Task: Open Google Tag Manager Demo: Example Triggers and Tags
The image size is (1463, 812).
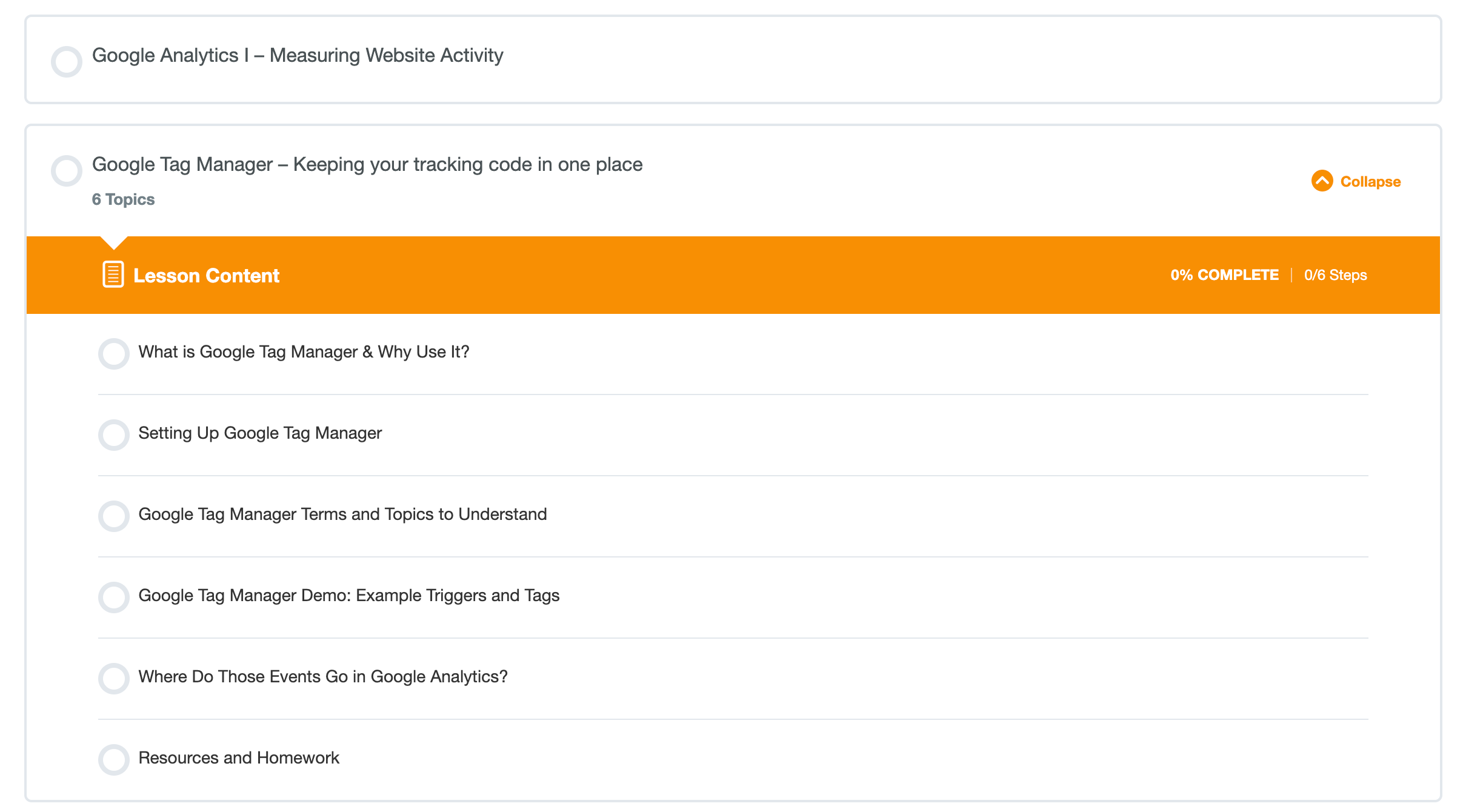Action: (x=349, y=596)
